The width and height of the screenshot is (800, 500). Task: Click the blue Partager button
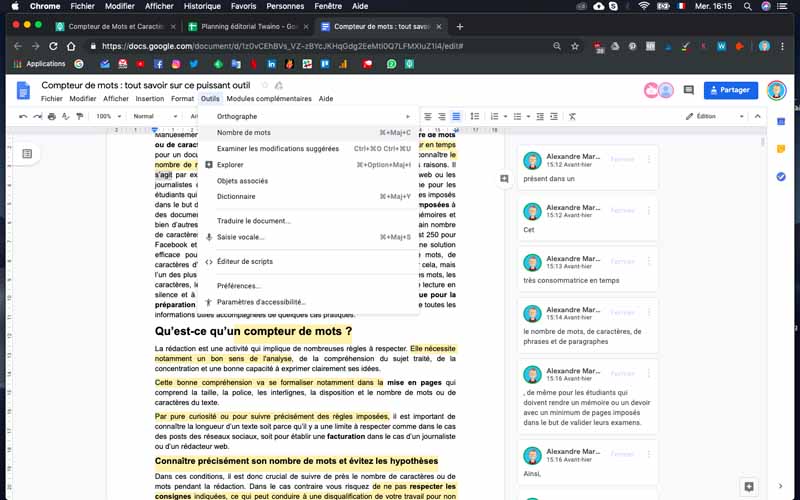731,90
